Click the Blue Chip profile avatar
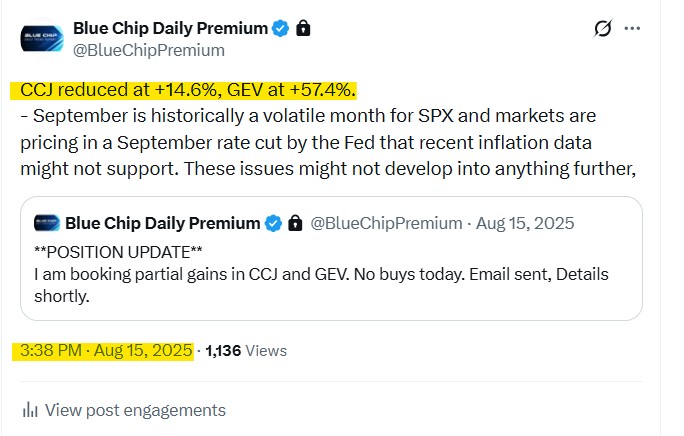Image resolution: width=684 pixels, height=436 pixels. pos(42,38)
